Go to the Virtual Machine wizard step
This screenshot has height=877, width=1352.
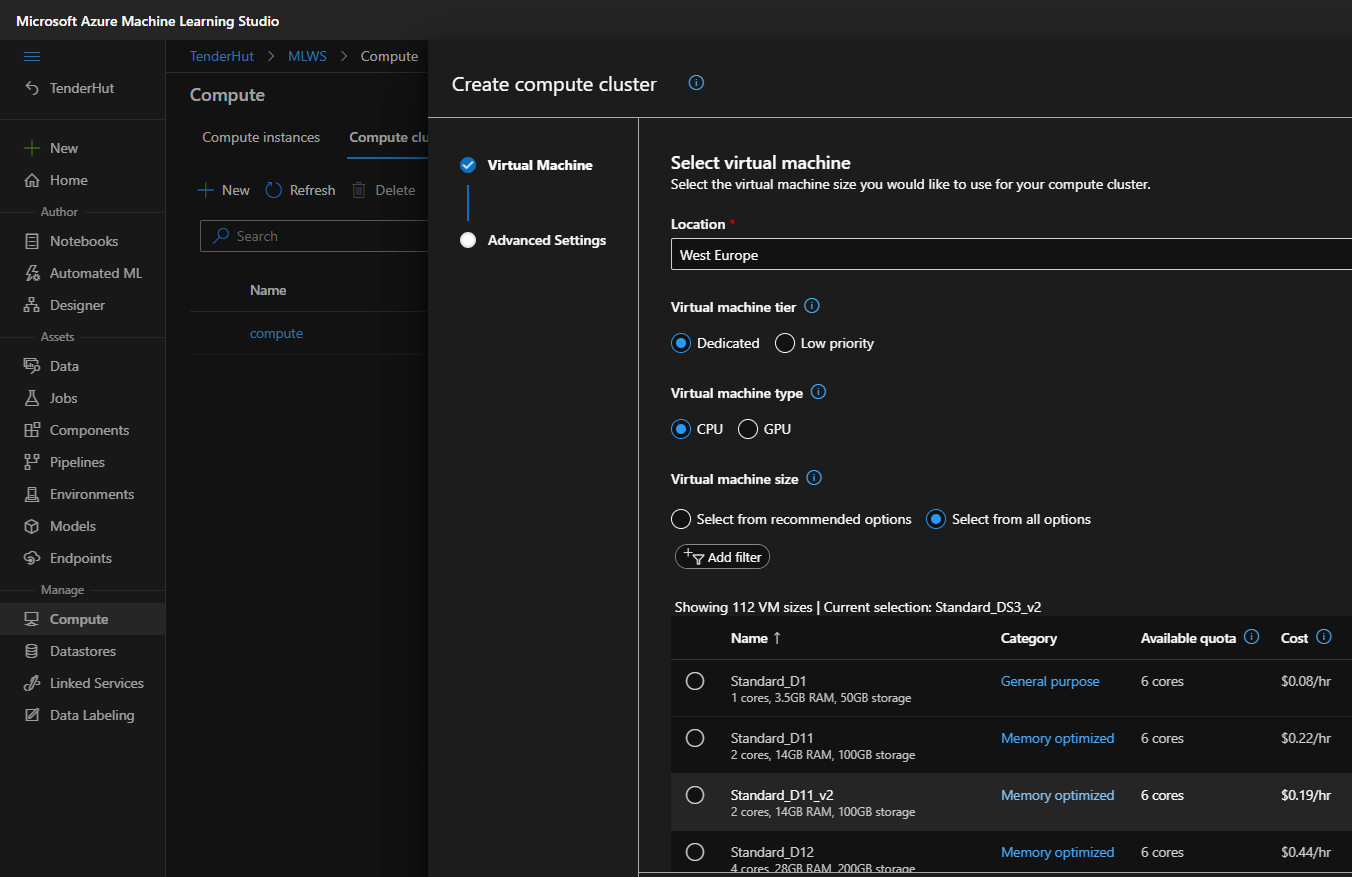pyautogui.click(x=540, y=165)
